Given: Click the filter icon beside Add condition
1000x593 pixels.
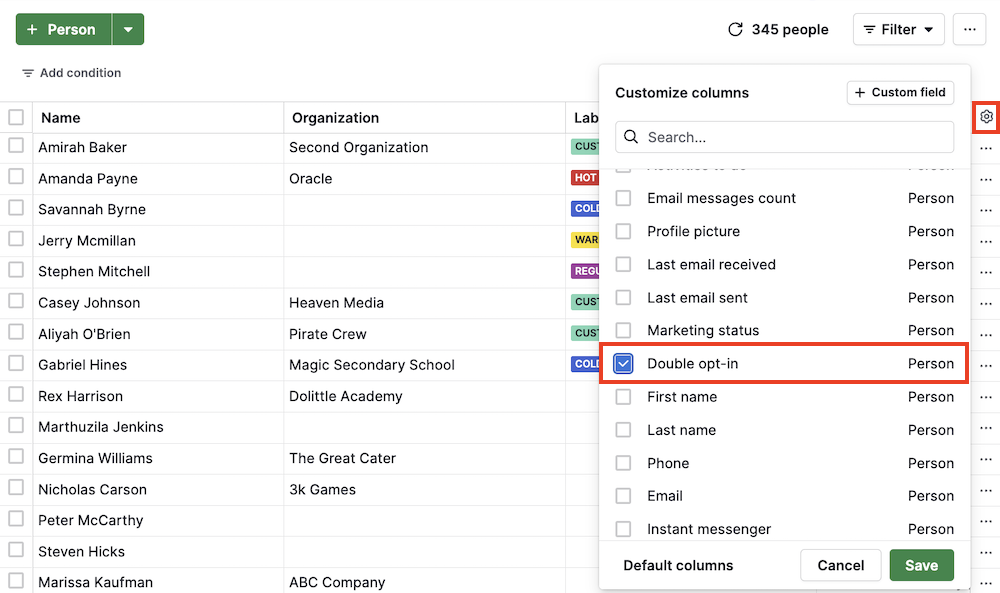Looking at the screenshot, I should (x=27, y=73).
